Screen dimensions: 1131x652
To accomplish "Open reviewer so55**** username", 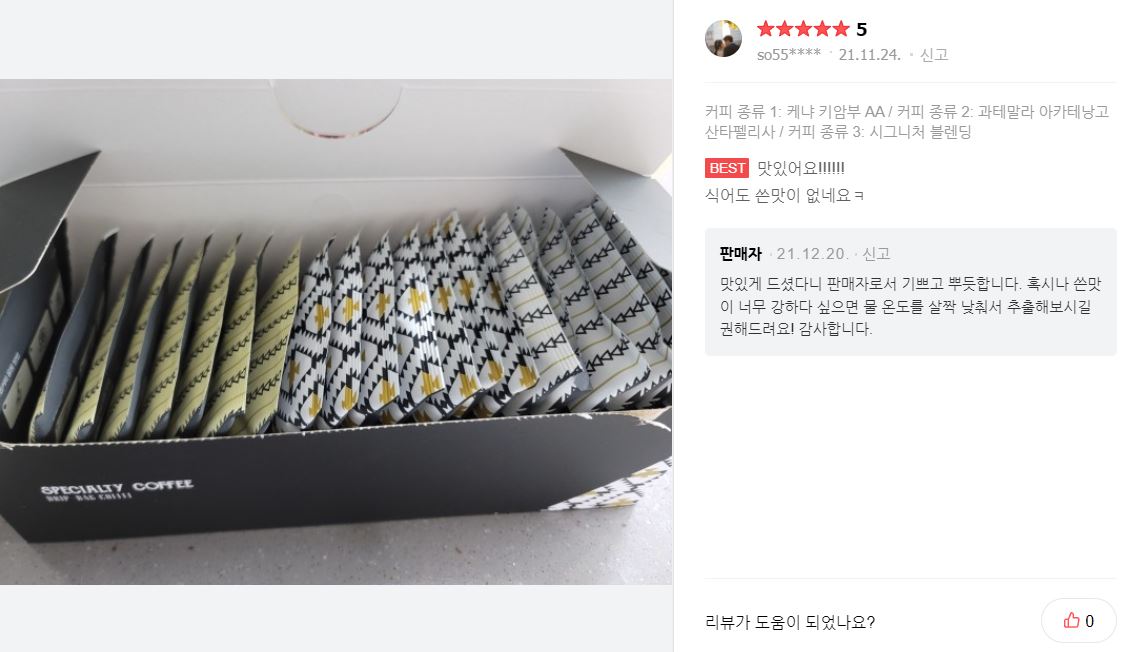I will (x=789, y=55).
